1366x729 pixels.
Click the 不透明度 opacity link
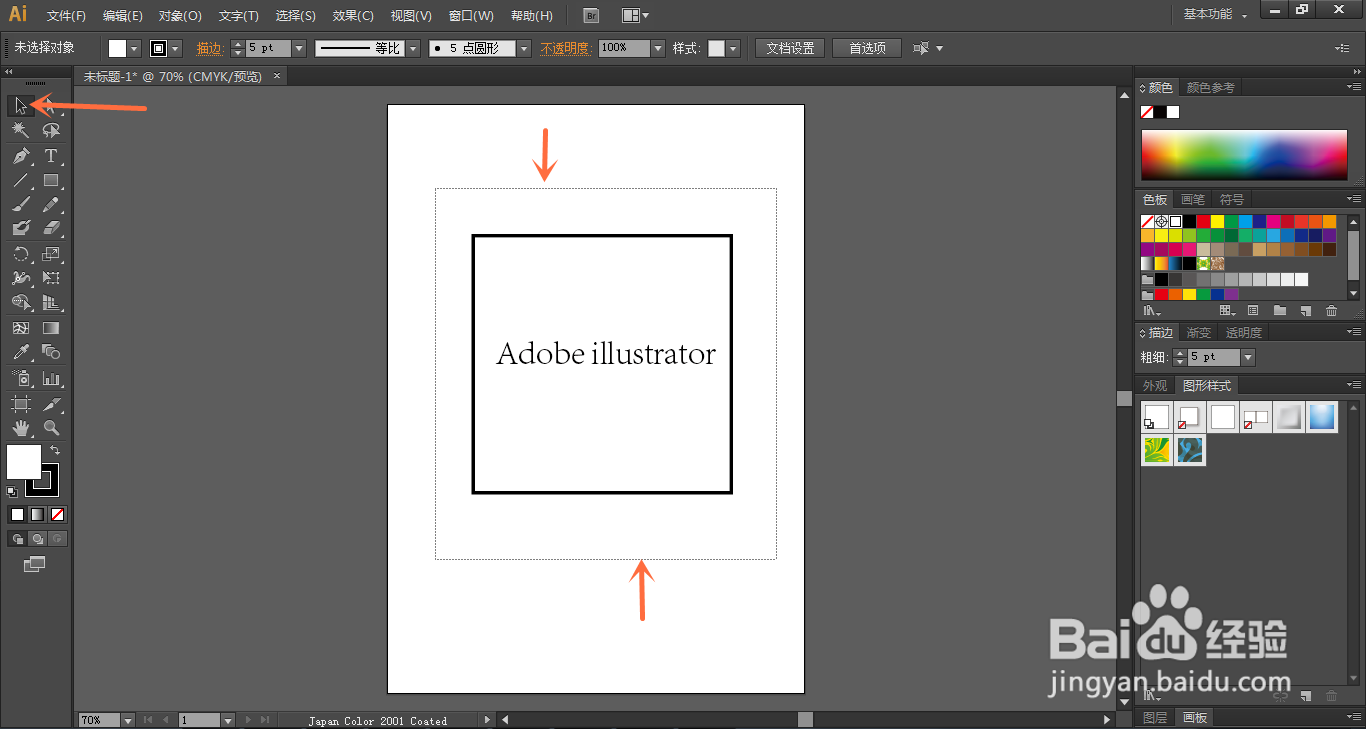pos(566,48)
